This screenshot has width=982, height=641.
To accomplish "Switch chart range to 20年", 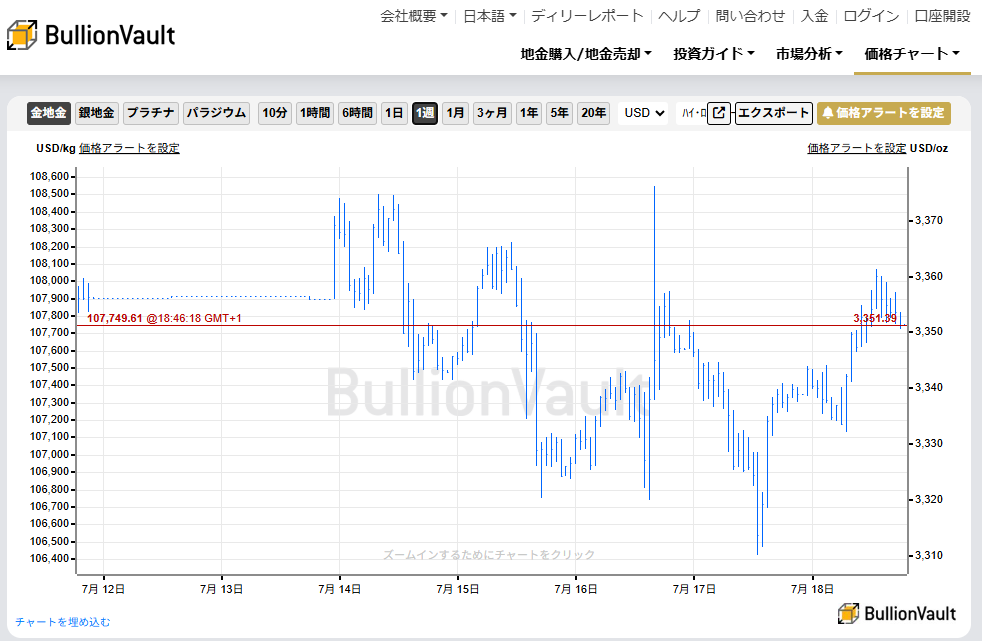I will 593,113.
